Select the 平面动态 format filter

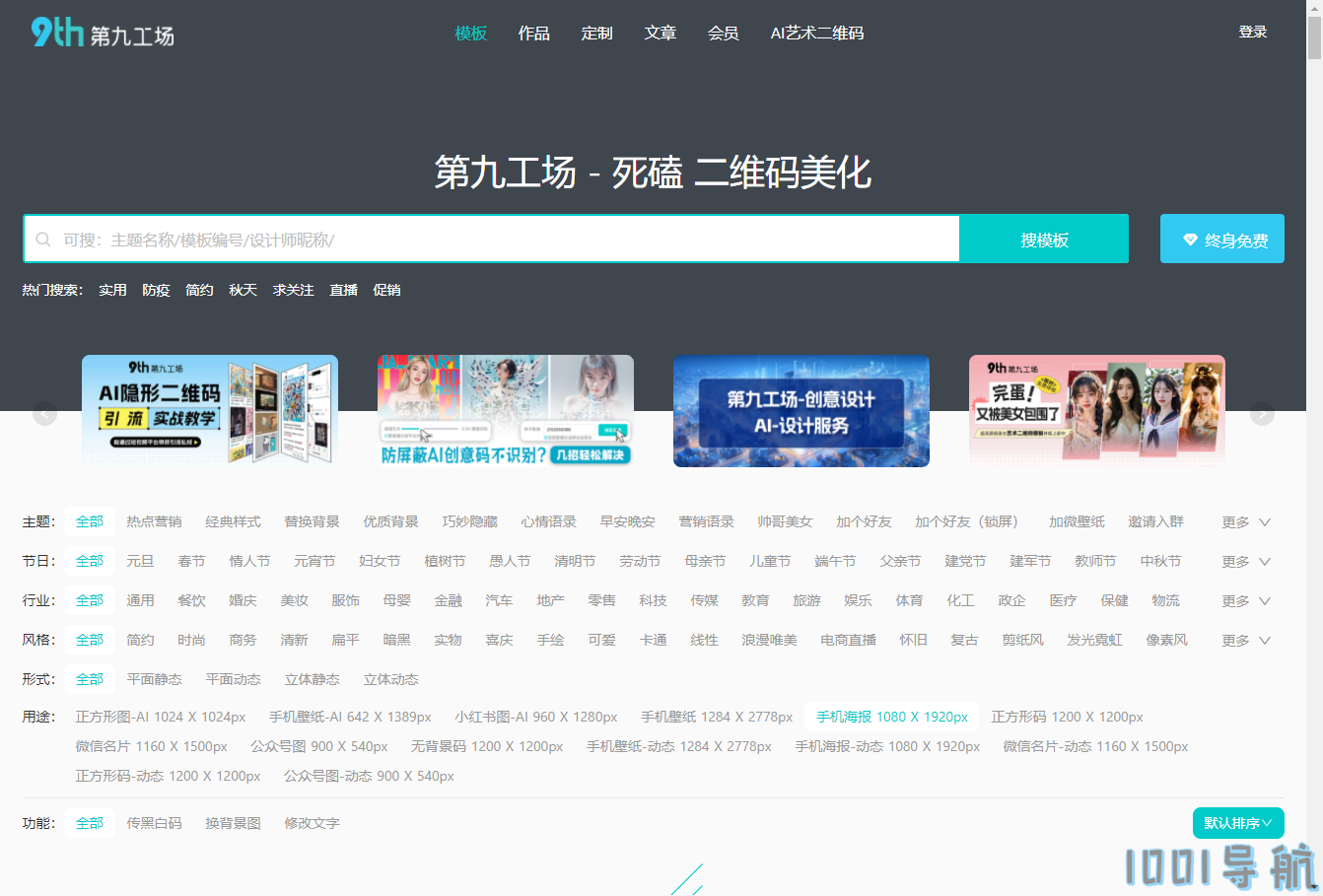(x=233, y=679)
